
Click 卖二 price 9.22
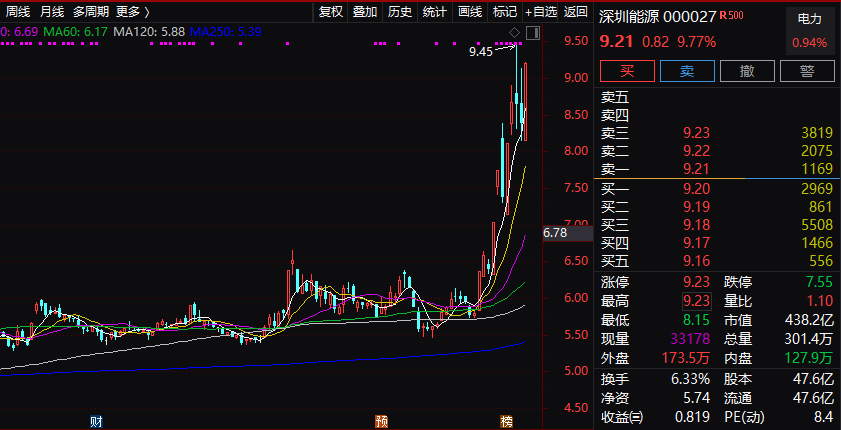point(696,151)
